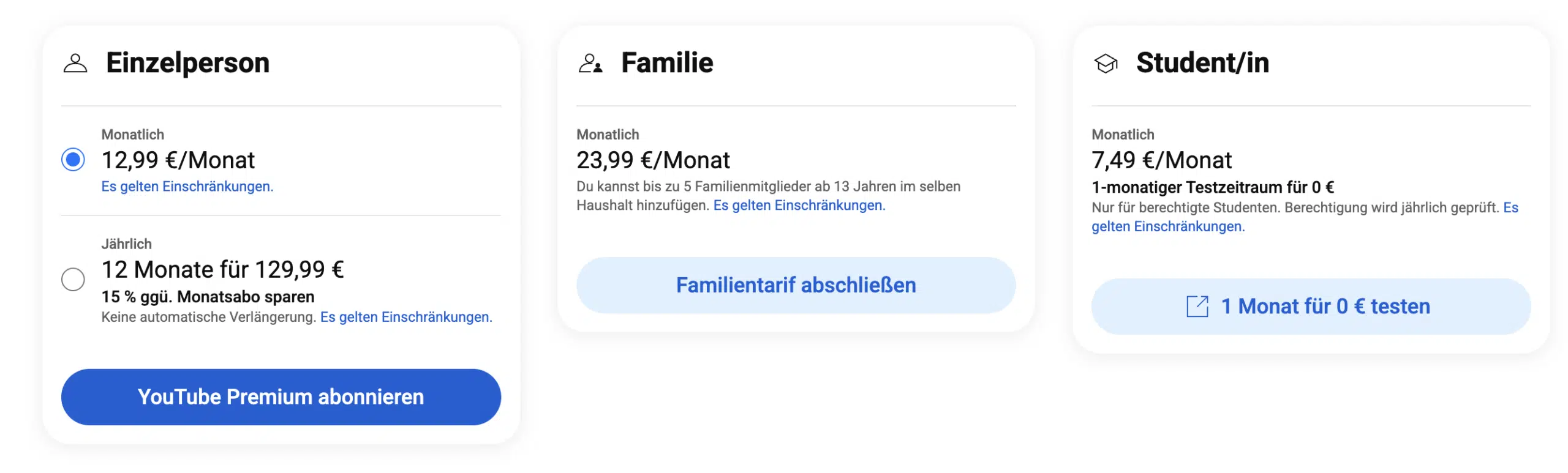Click the Familie plan heading
1568x473 pixels.
667,62
